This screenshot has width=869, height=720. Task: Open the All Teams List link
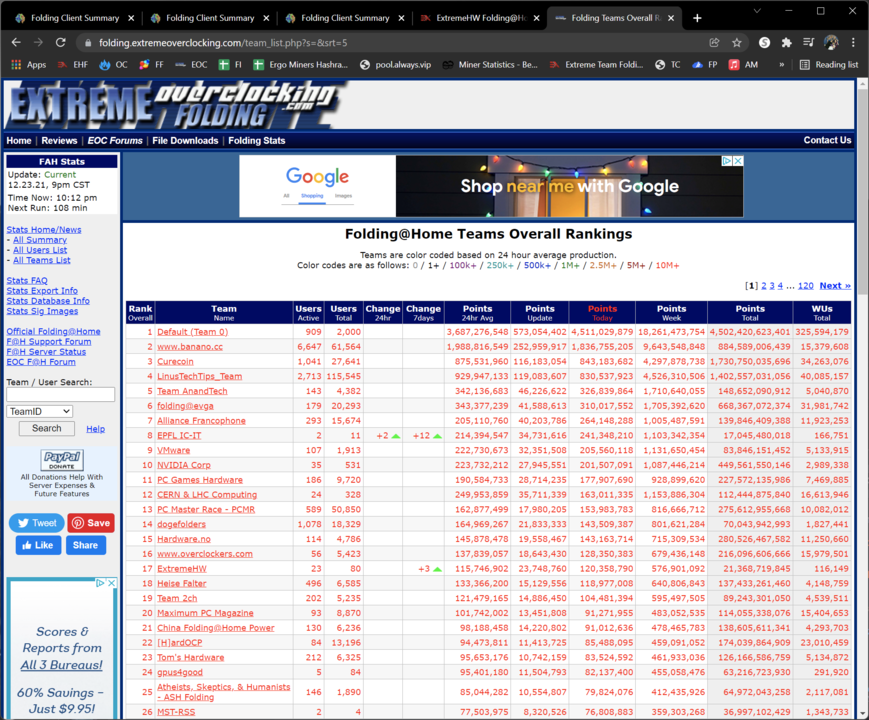[40, 260]
